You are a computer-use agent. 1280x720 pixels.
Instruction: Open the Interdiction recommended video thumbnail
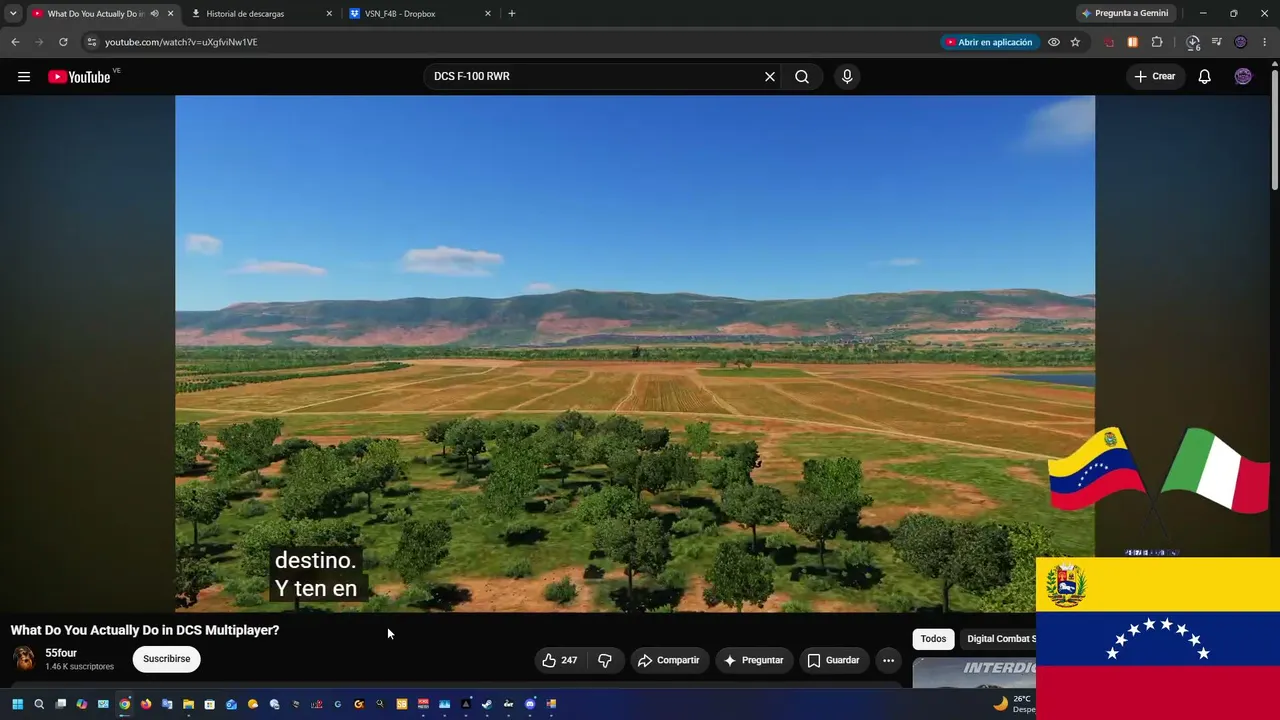tap(974, 672)
